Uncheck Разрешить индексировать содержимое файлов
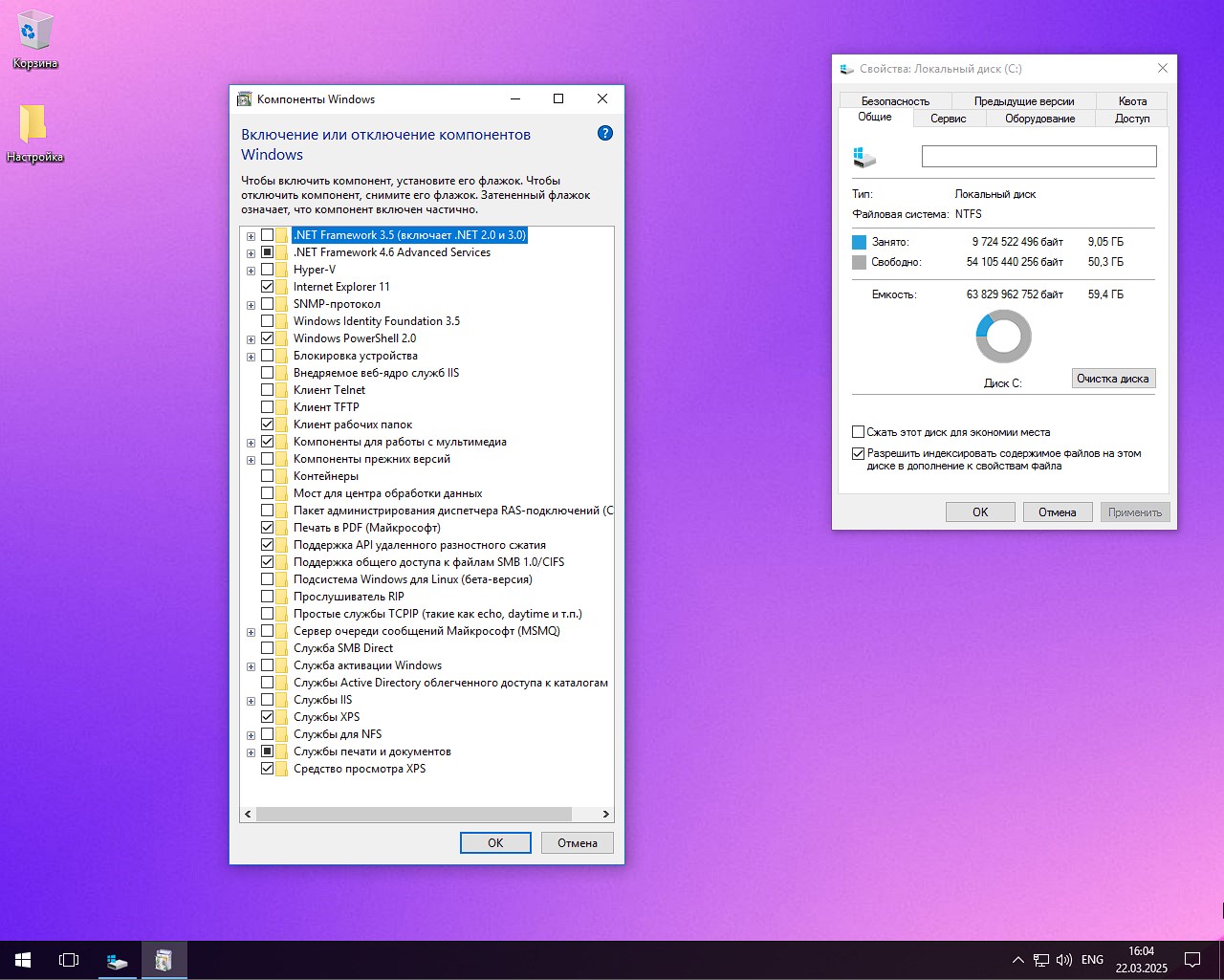 click(x=858, y=454)
